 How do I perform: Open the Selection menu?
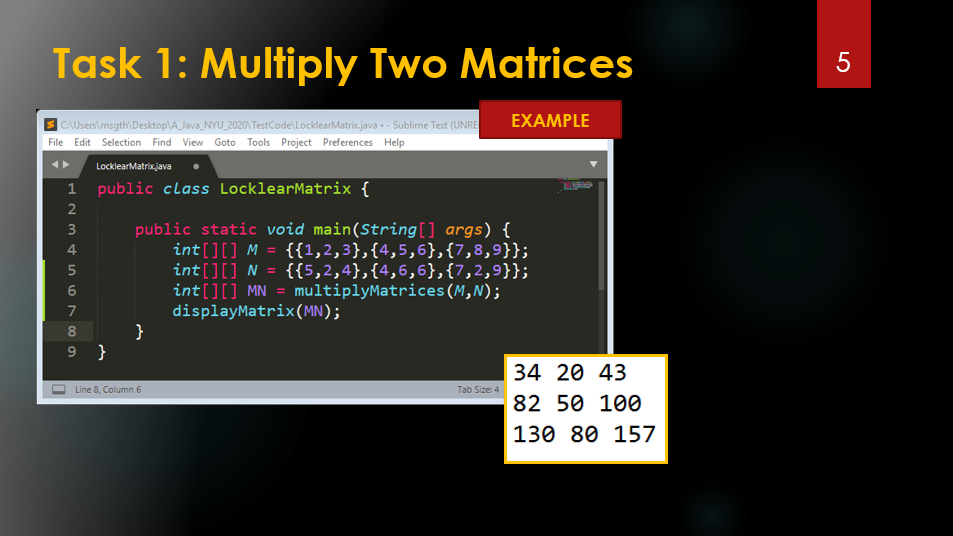pos(121,142)
